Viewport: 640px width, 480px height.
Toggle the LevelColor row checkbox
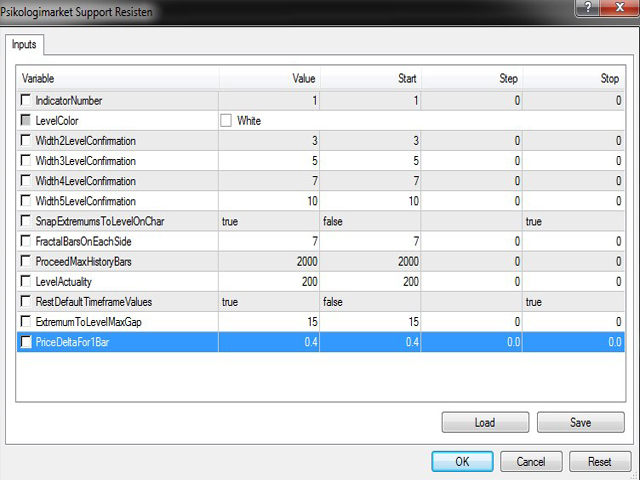point(26,120)
